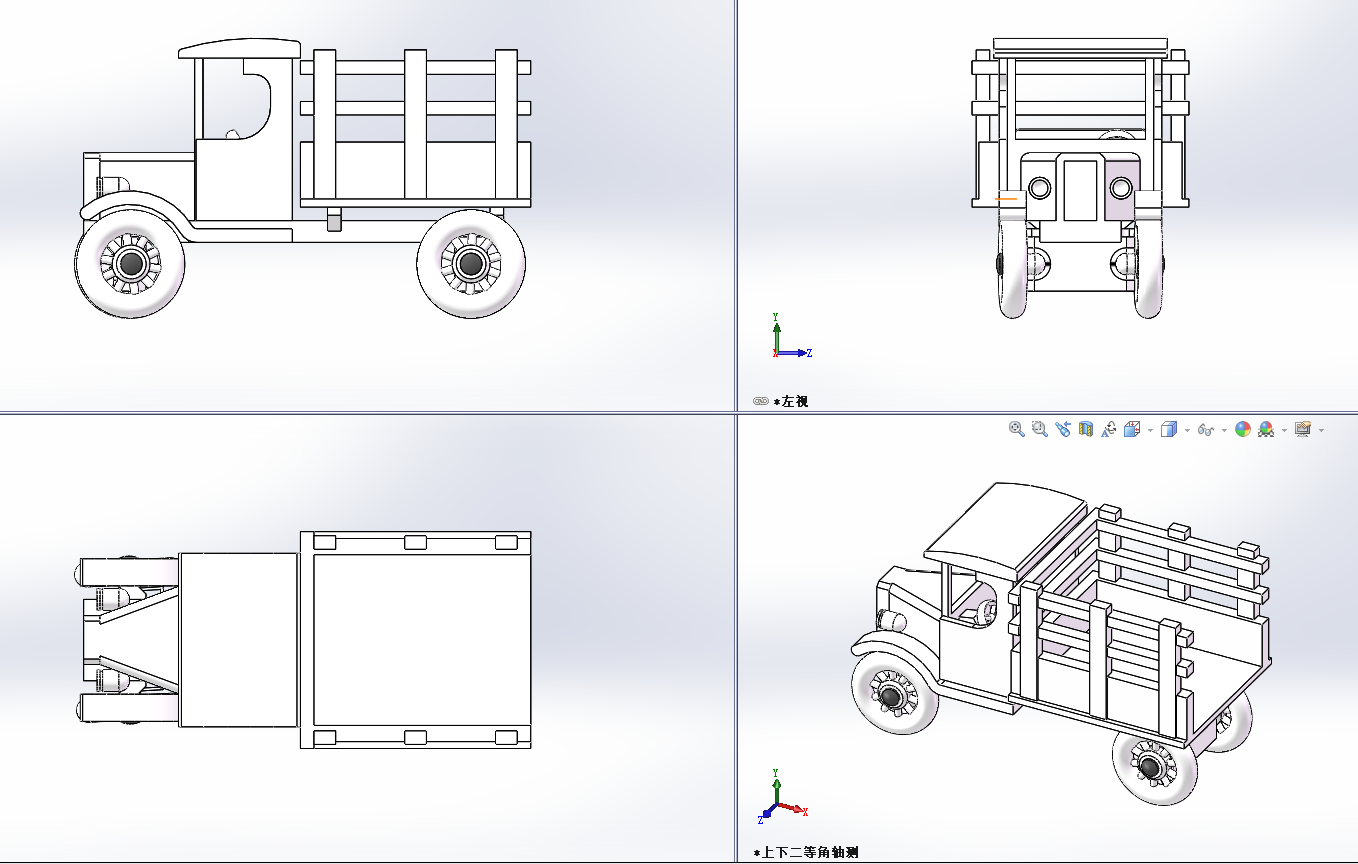Click the Hide/Show Items glasses icon
Screen dimensions: 1358x864
tap(1206, 429)
